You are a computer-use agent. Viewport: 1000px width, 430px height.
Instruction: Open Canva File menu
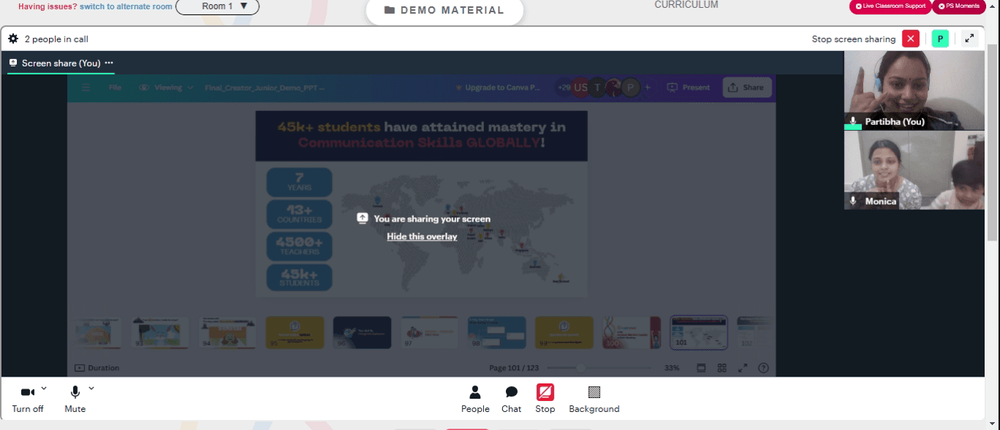pyautogui.click(x=115, y=87)
